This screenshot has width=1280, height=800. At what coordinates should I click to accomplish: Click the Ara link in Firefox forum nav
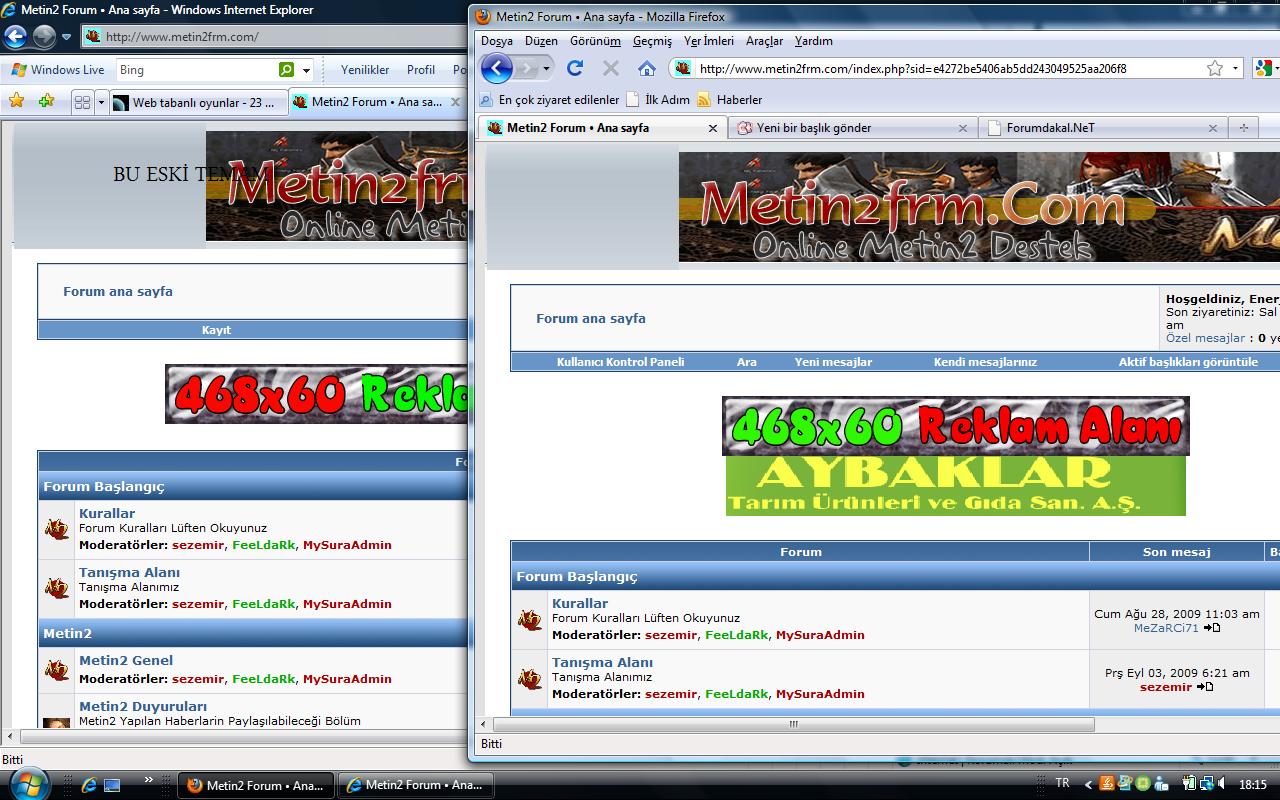[x=747, y=362]
